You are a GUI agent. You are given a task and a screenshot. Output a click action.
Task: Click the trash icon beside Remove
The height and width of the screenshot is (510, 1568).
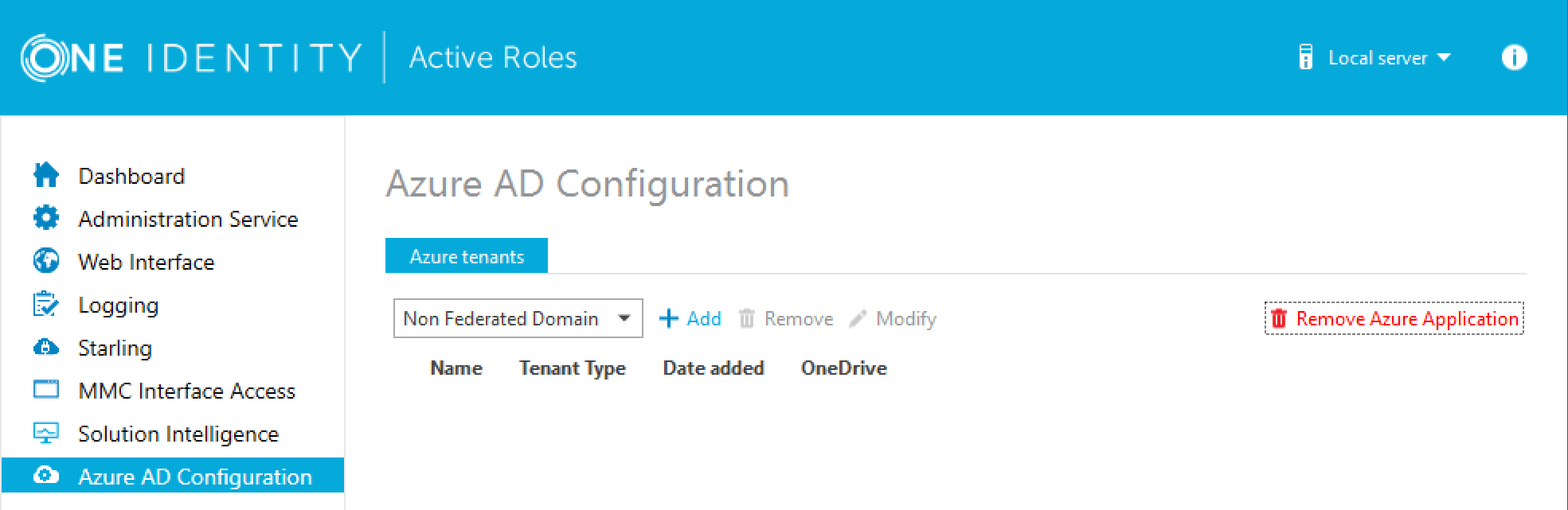tap(746, 318)
